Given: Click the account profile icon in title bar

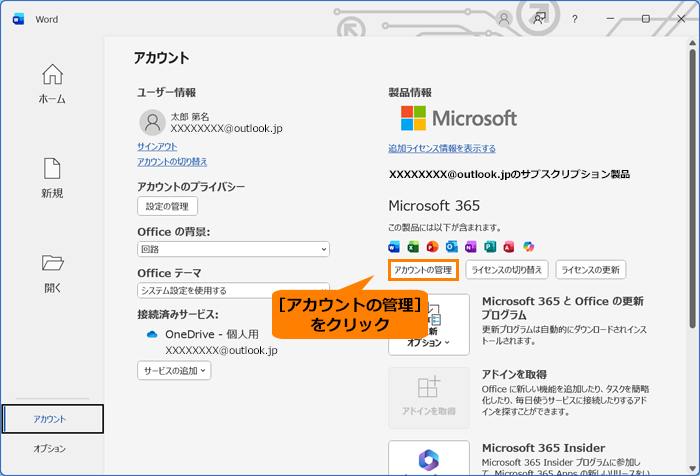Looking at the screenshot, I should coord(503,18).
